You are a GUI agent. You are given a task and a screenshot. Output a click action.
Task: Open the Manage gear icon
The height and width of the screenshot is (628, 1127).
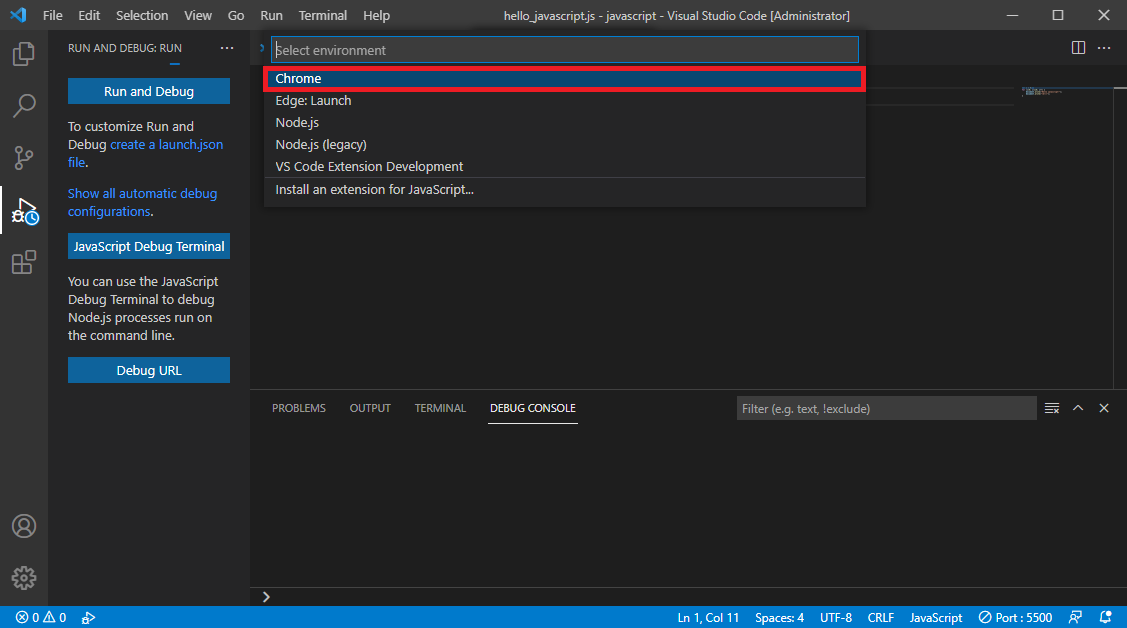[24, 578]
